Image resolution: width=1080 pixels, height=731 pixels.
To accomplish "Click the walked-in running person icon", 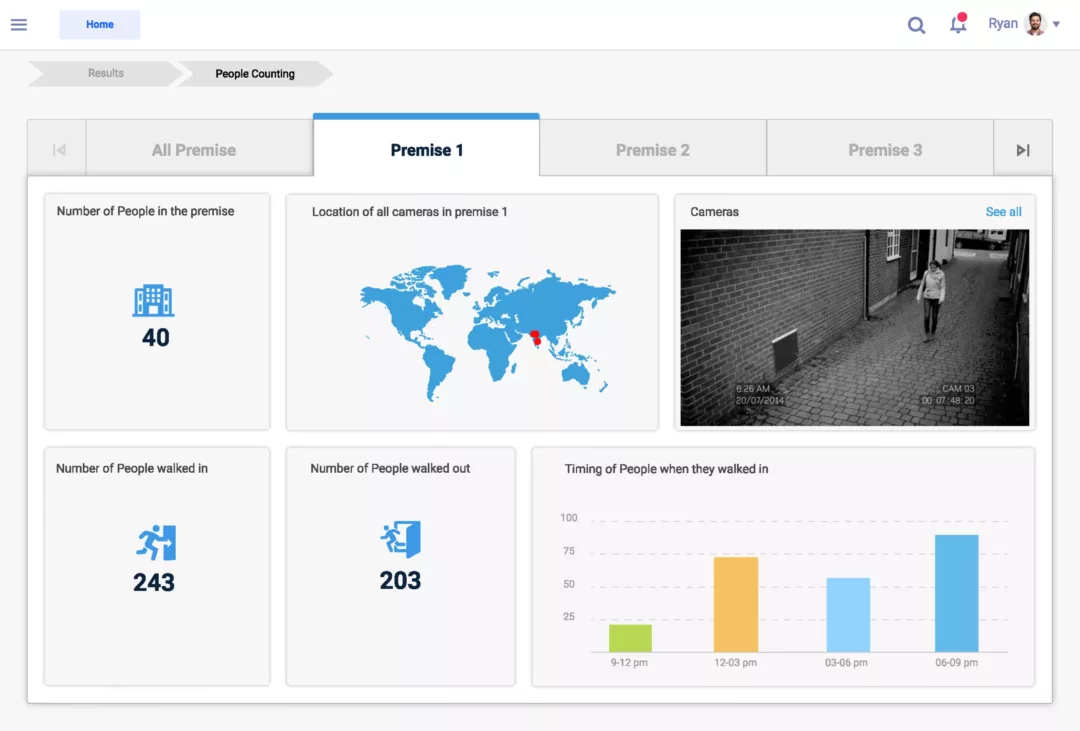I will [156, 542].
